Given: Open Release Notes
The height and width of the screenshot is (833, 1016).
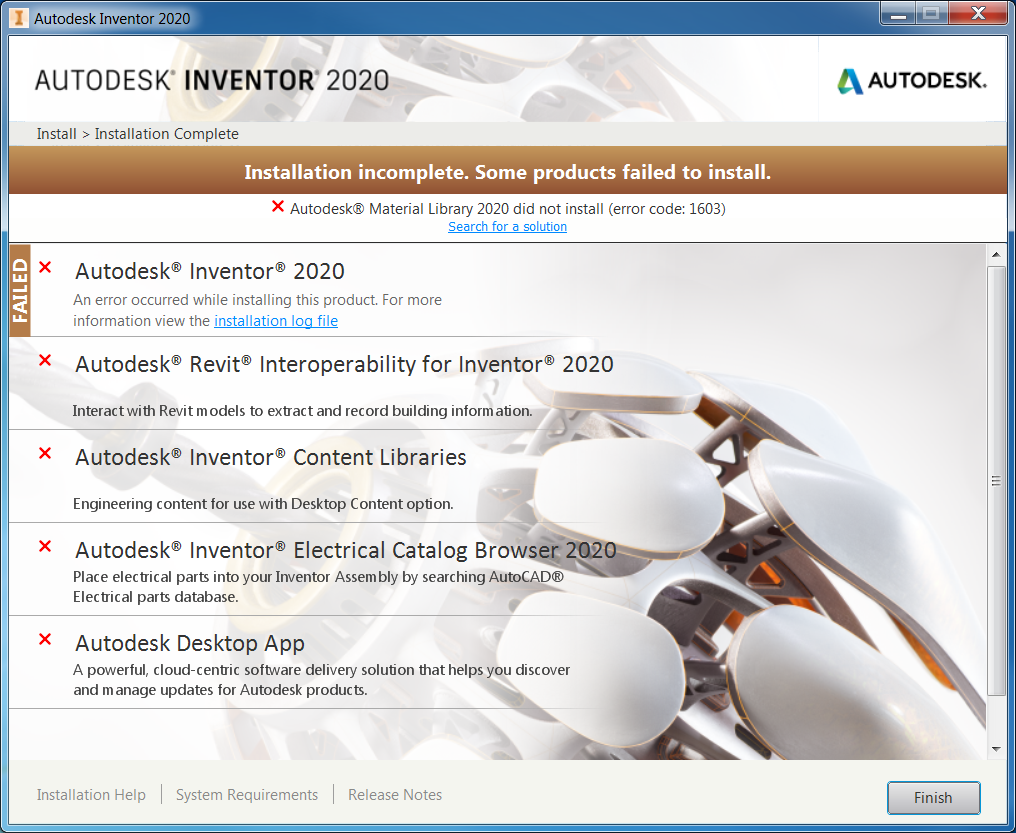Looking at the screenshot, I should pyautogui.click(x=395, y=795).
